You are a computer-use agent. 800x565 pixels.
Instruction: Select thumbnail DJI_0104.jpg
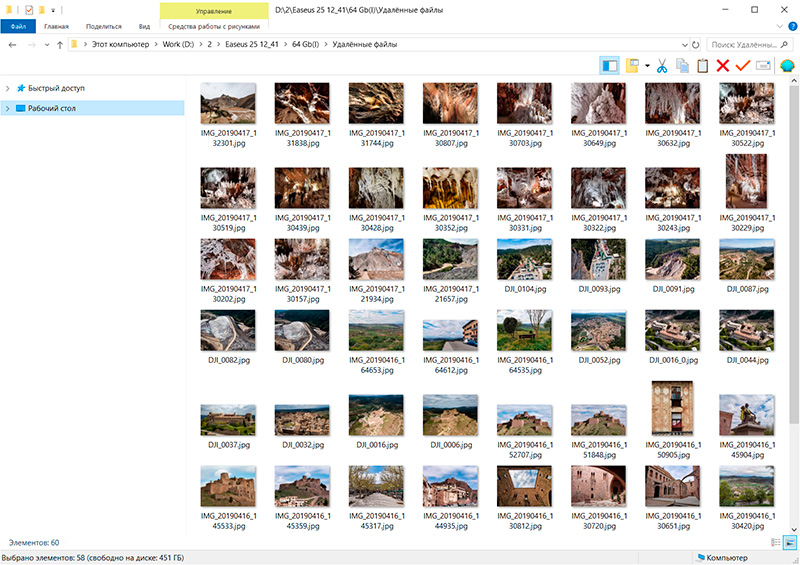(524, 260)
